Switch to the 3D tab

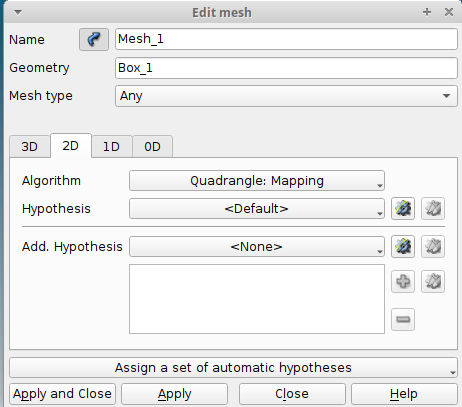point(30,147)
